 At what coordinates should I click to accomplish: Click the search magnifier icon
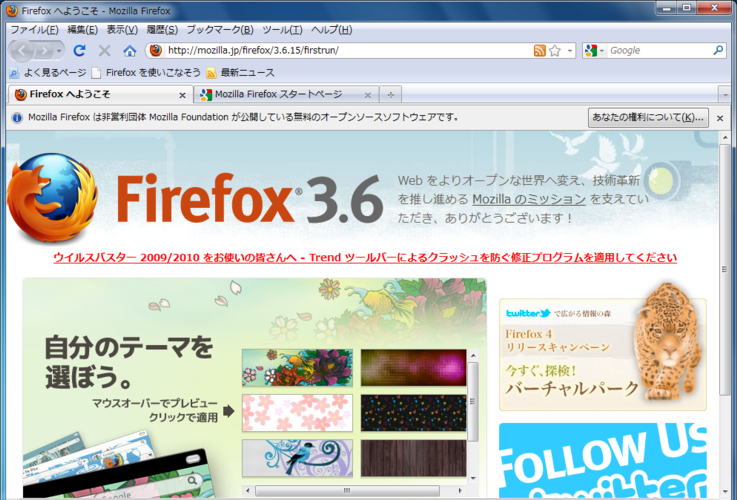718,50
